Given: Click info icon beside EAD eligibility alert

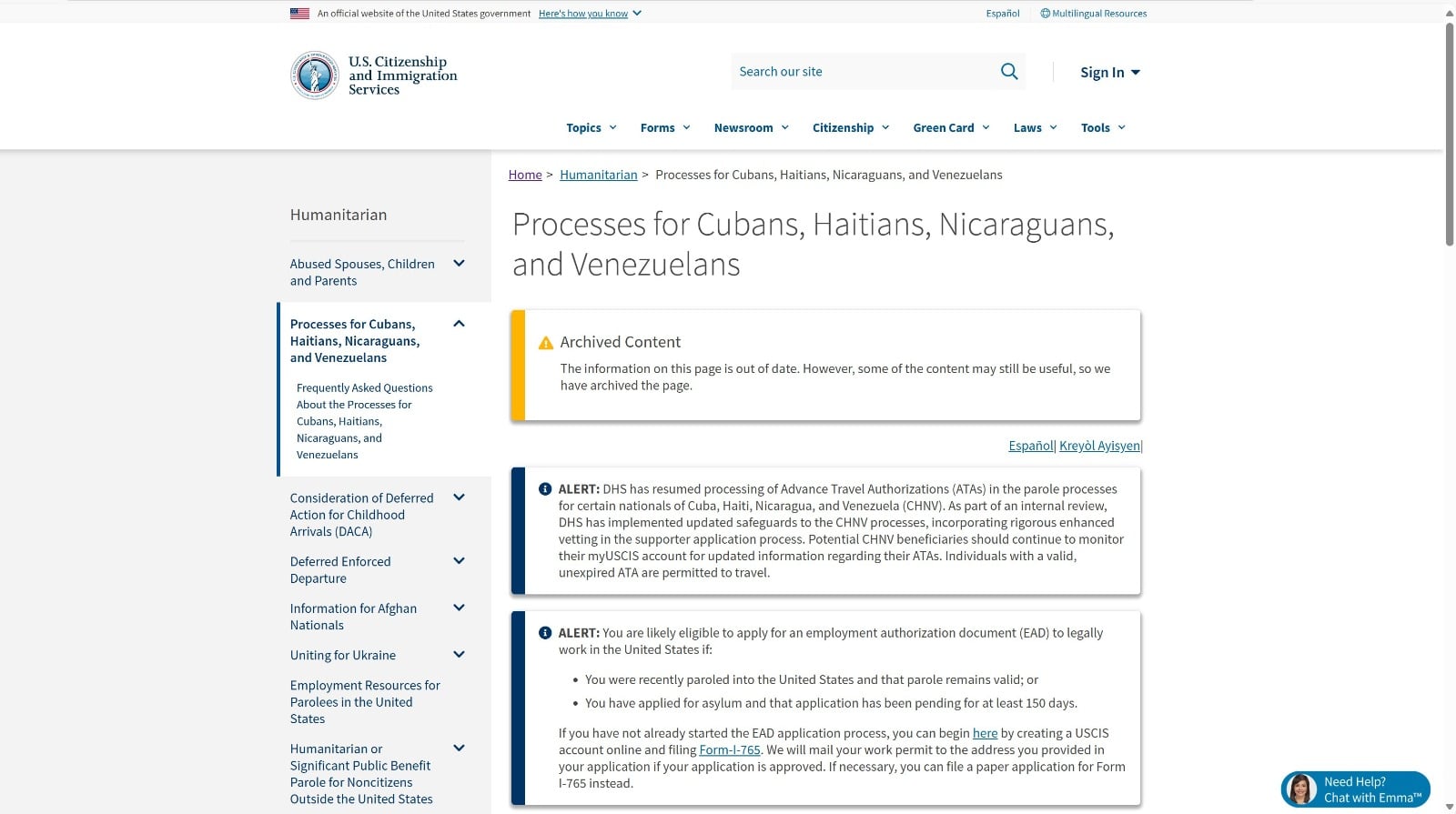Looking at the screenshot, I should (545, 633).
